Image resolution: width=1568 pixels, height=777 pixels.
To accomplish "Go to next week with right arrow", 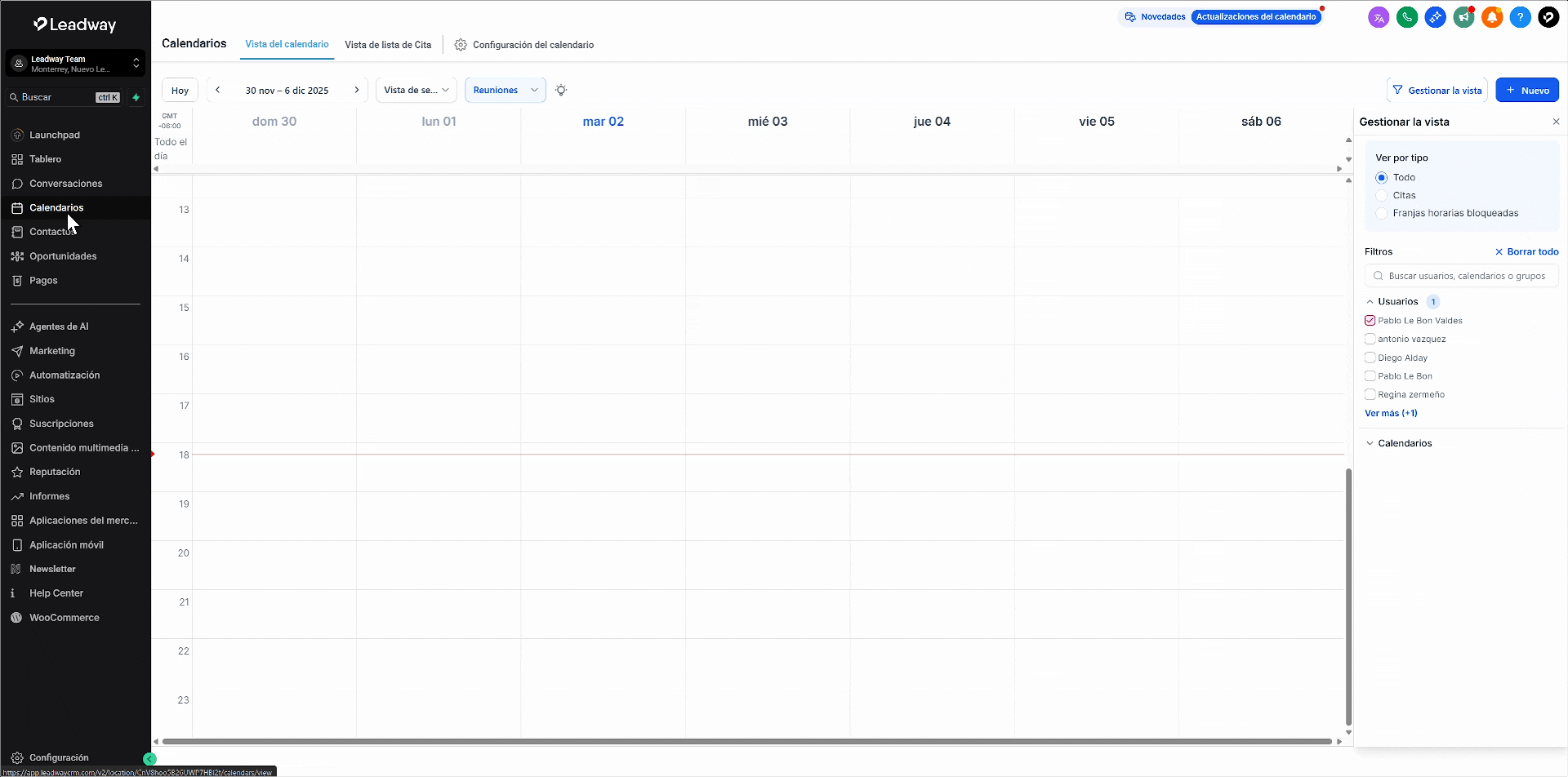I will (357, 91).
